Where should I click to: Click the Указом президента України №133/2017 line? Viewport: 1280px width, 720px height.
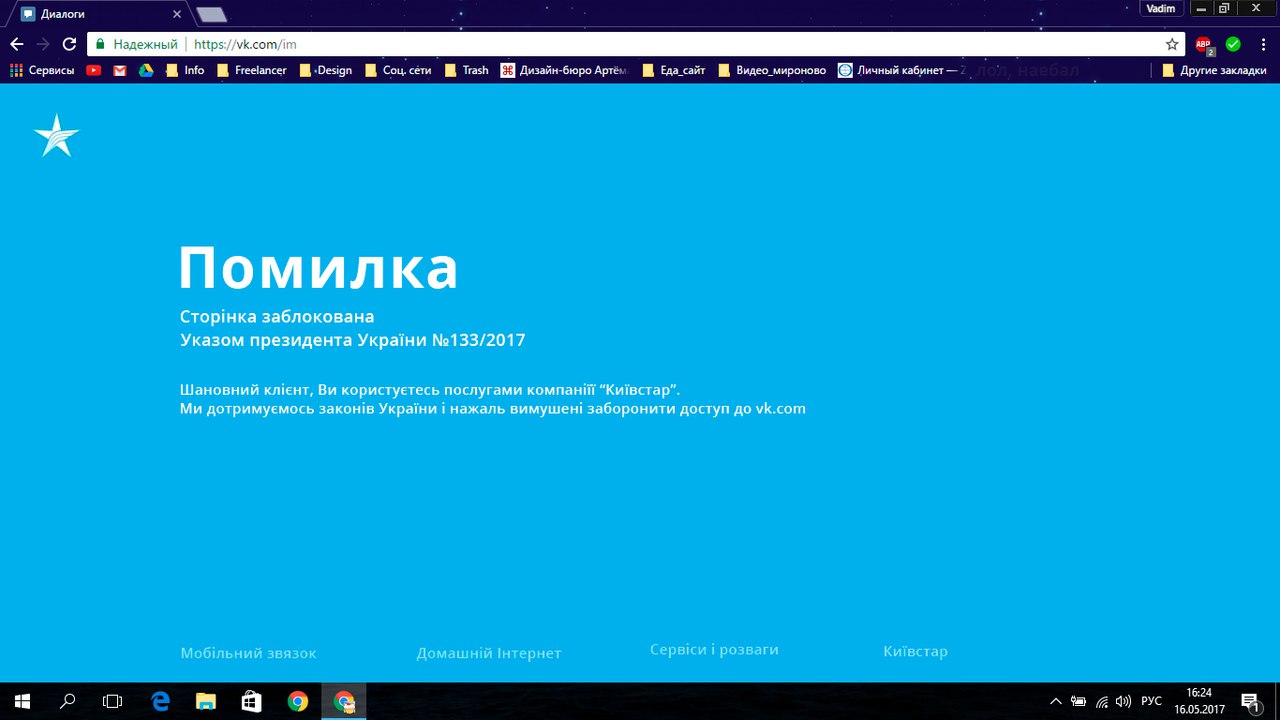(352, 340)
